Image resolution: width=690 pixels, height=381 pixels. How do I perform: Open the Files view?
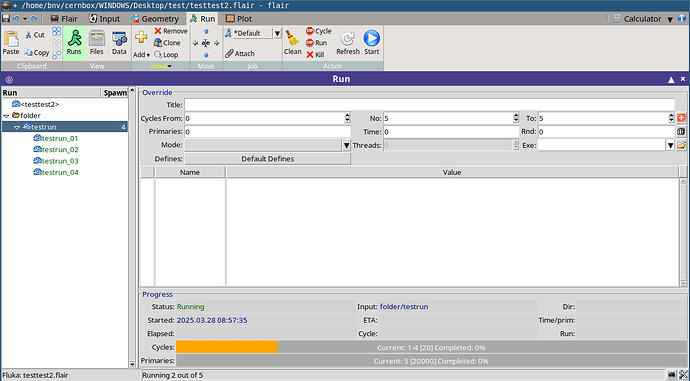point(96,42)
